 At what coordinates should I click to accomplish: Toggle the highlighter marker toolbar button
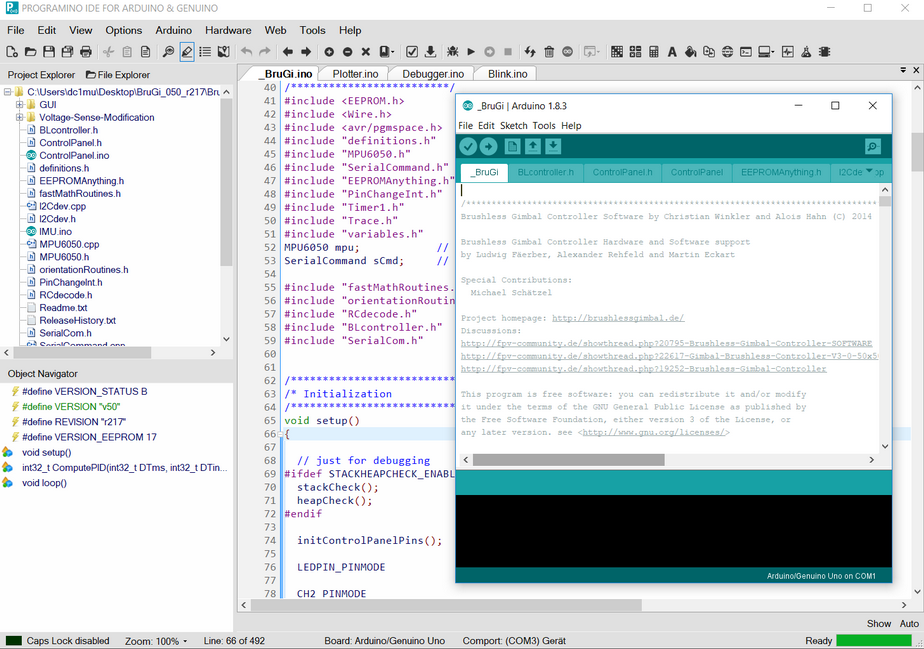click(x=187, y=52)
